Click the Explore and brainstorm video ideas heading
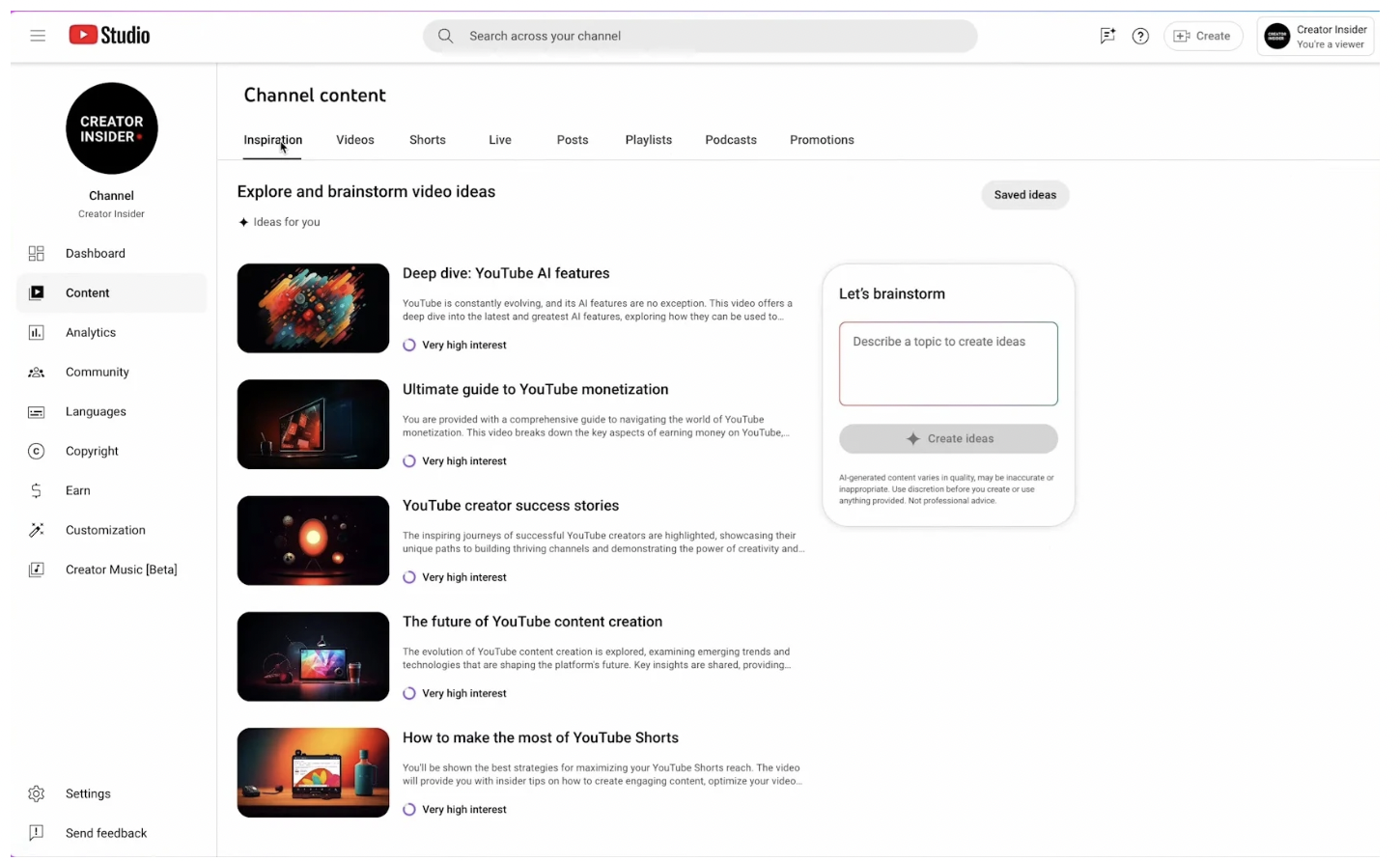The width and height of the screenshot is (1400, 861). [x=366, y=191]
